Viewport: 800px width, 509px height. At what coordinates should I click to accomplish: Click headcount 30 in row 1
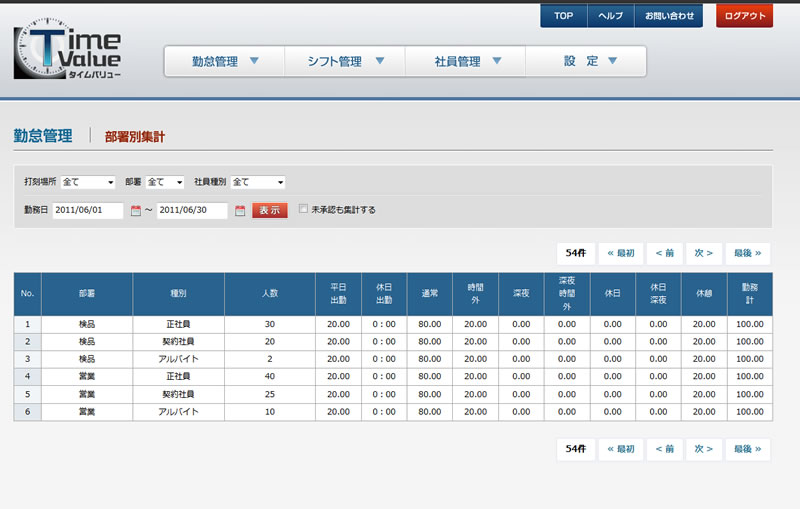click(x=270, y=324)
